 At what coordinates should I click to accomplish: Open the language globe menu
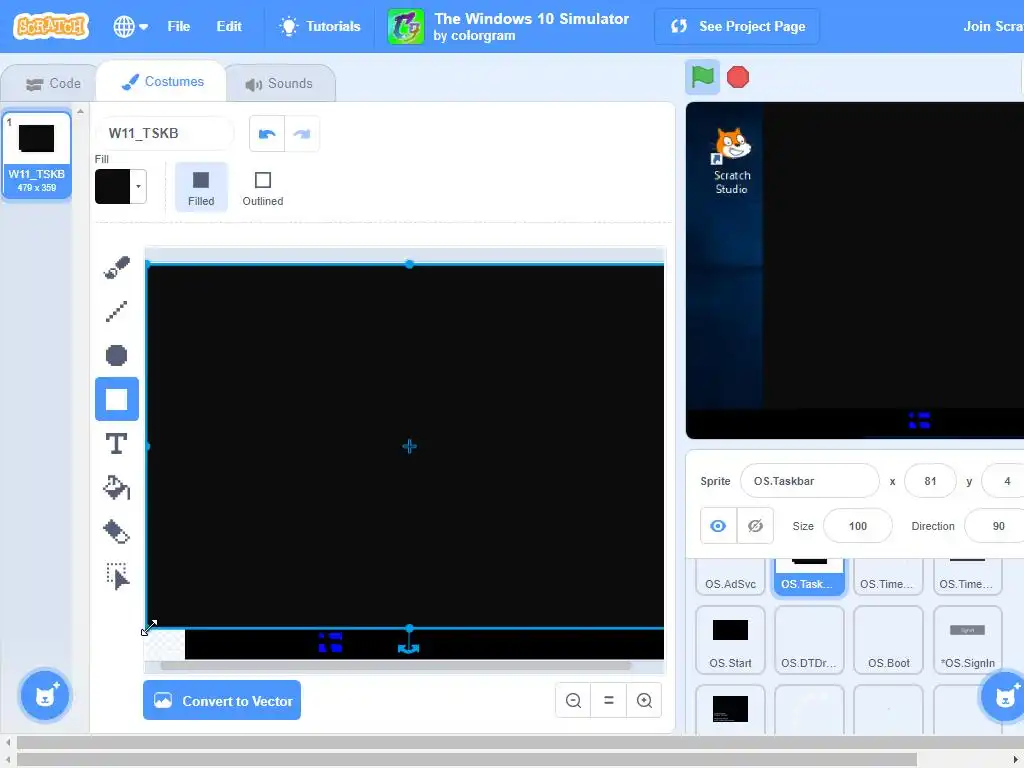(x=131, y=26)
